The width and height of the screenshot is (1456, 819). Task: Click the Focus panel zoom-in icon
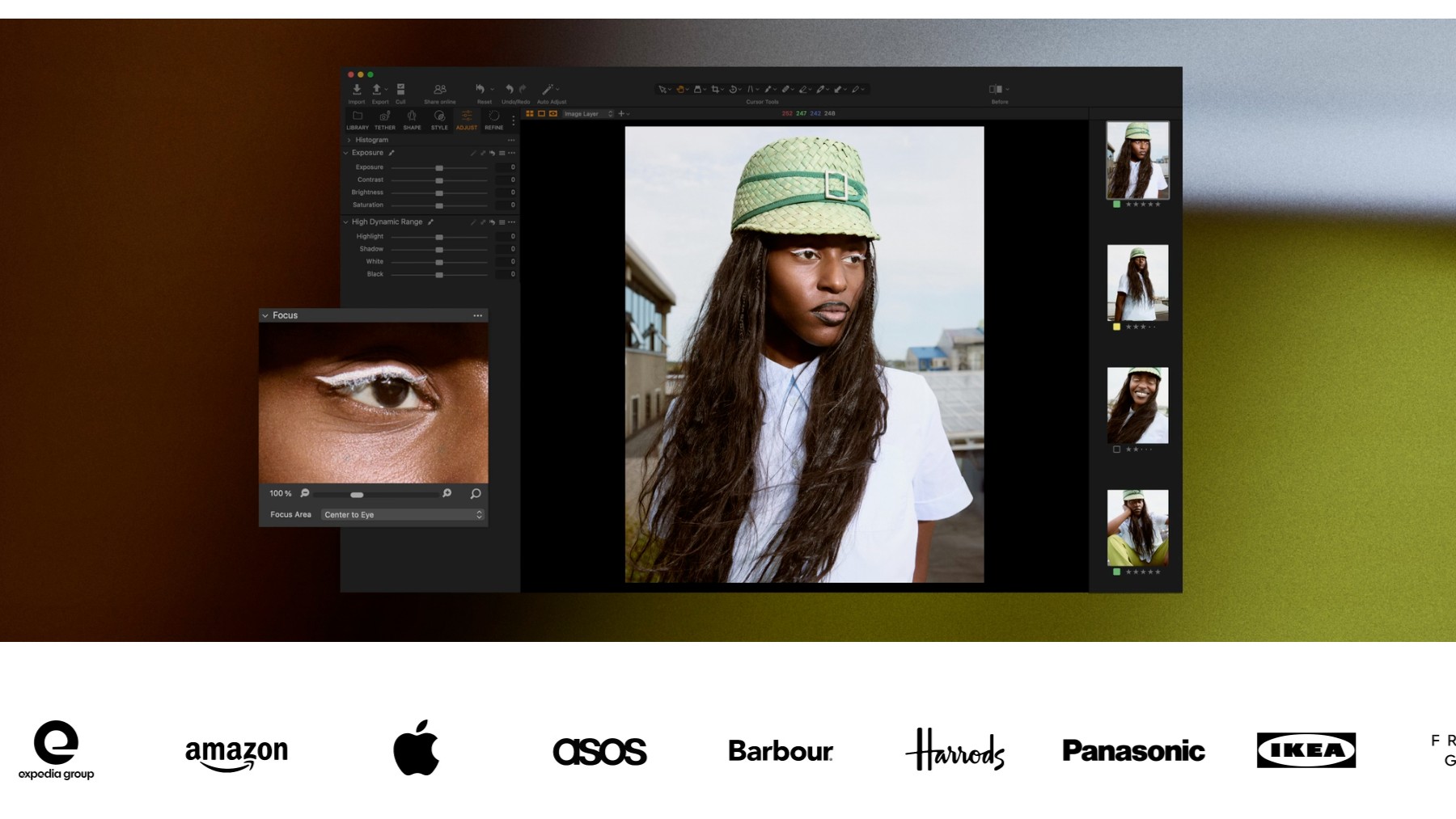447,493
